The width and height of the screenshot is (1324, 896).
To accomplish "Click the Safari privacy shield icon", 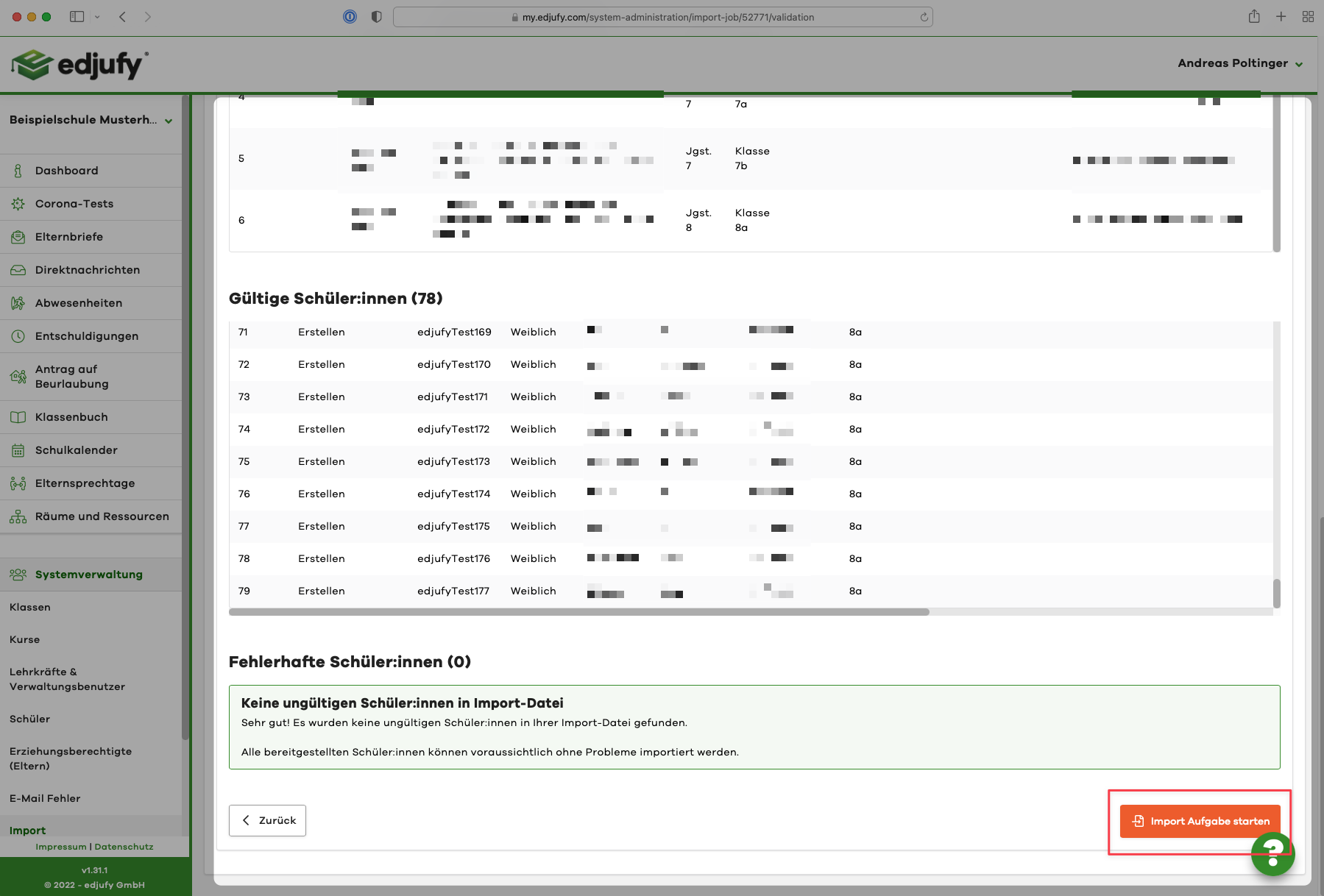I will tap(377, 17).
